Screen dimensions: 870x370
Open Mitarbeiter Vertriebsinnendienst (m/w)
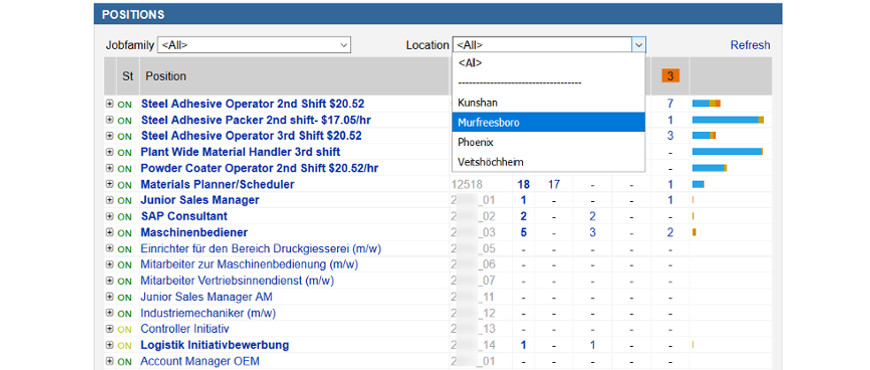pos(237,281)
